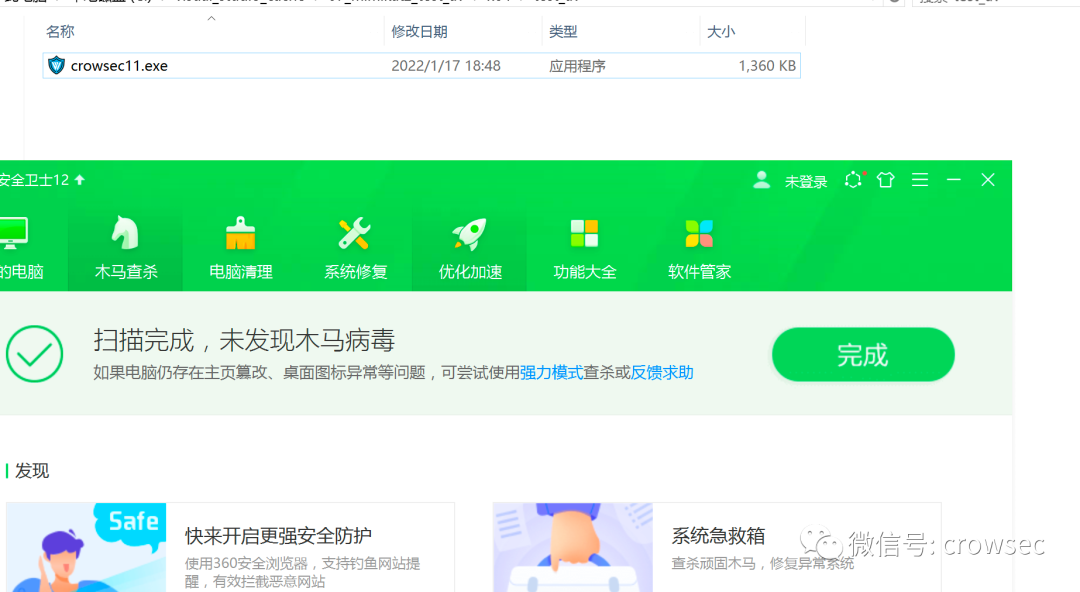This screenshot has width=1080, height=592.
Task: Open the 电脑清理 cleanup tab
Action: click(x=240, y=249)
